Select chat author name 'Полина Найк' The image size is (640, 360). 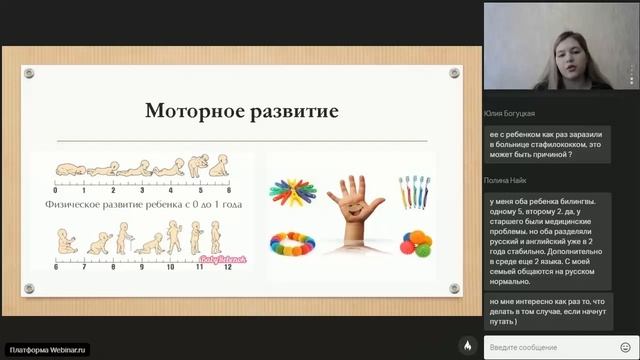pos(505,180)
